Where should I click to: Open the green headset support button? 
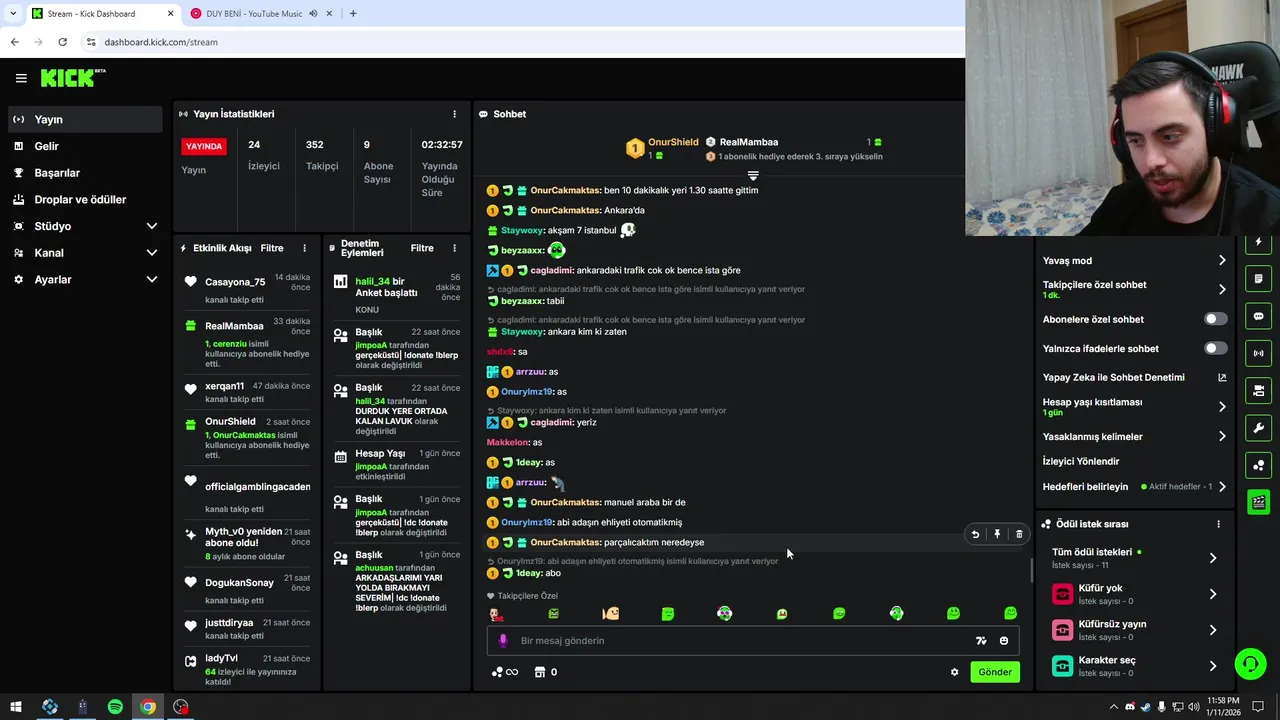click(1249, 664)
